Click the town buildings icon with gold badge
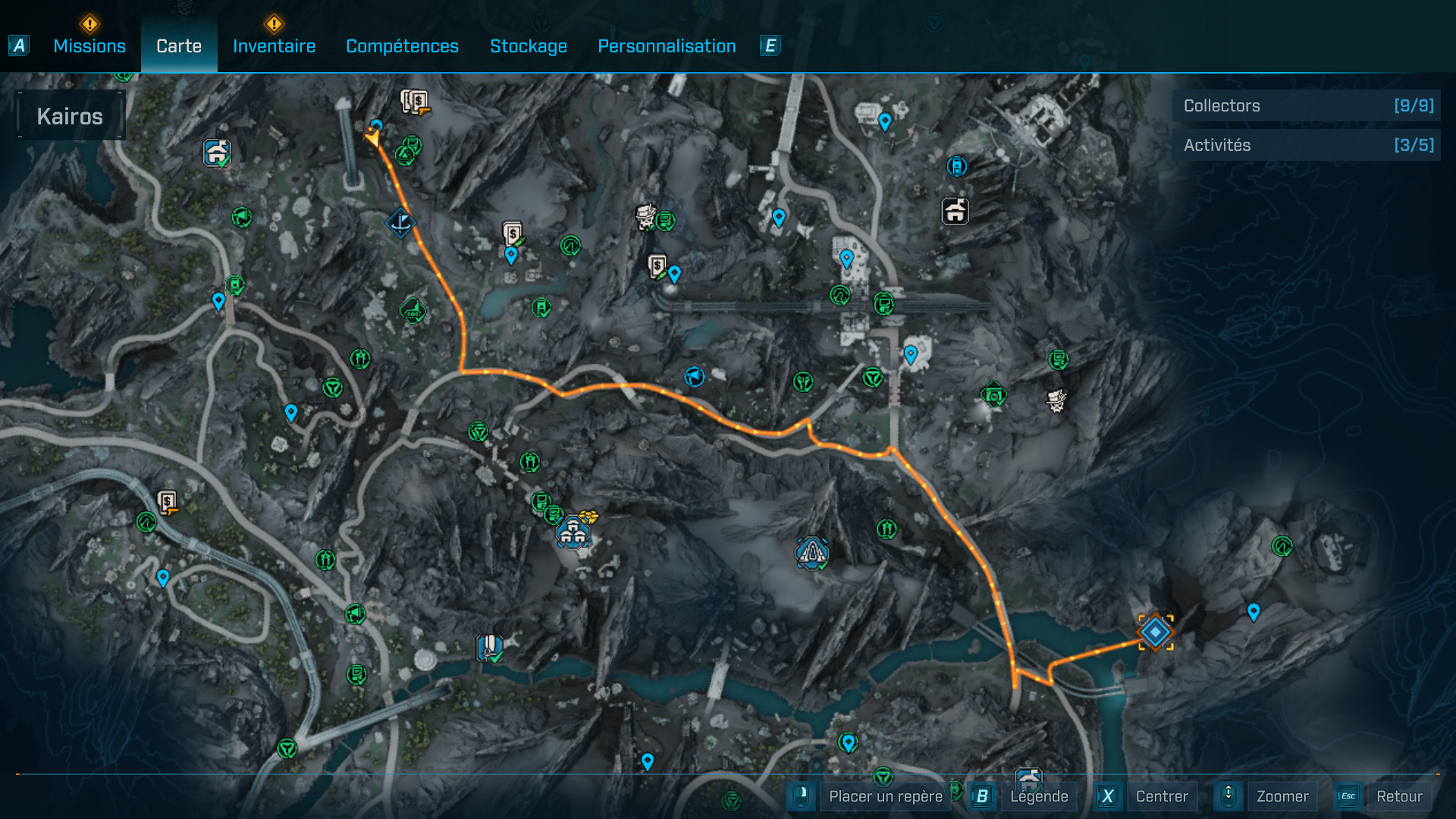This screenshot has height=819, width=1456. [573, 532]
